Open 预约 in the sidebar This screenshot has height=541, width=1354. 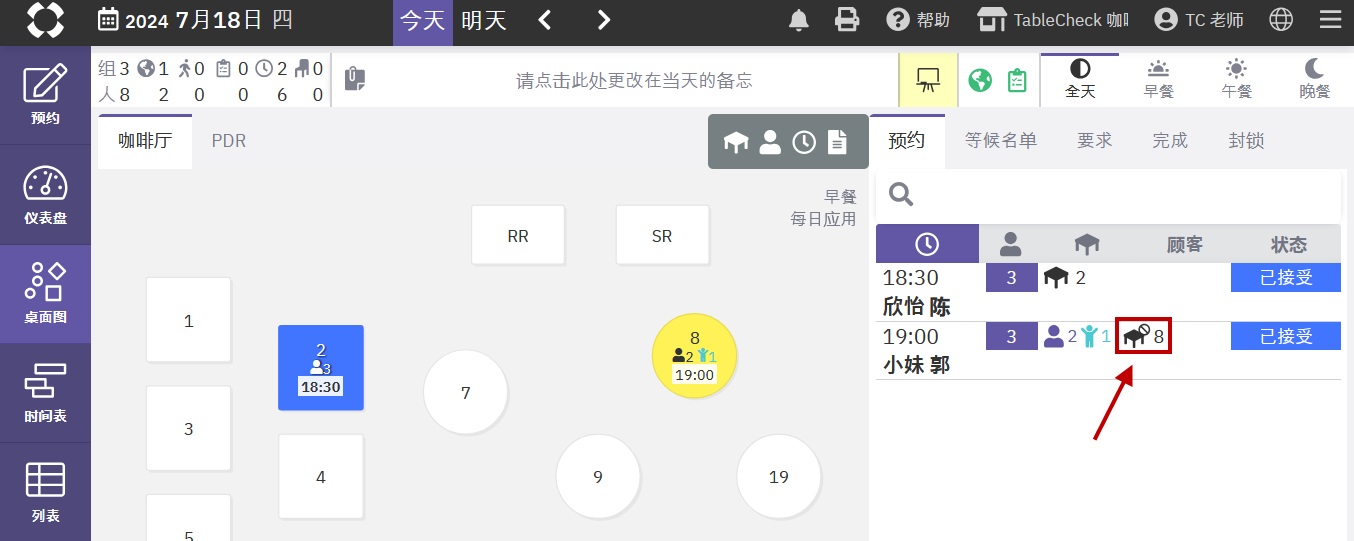[45, 96]
